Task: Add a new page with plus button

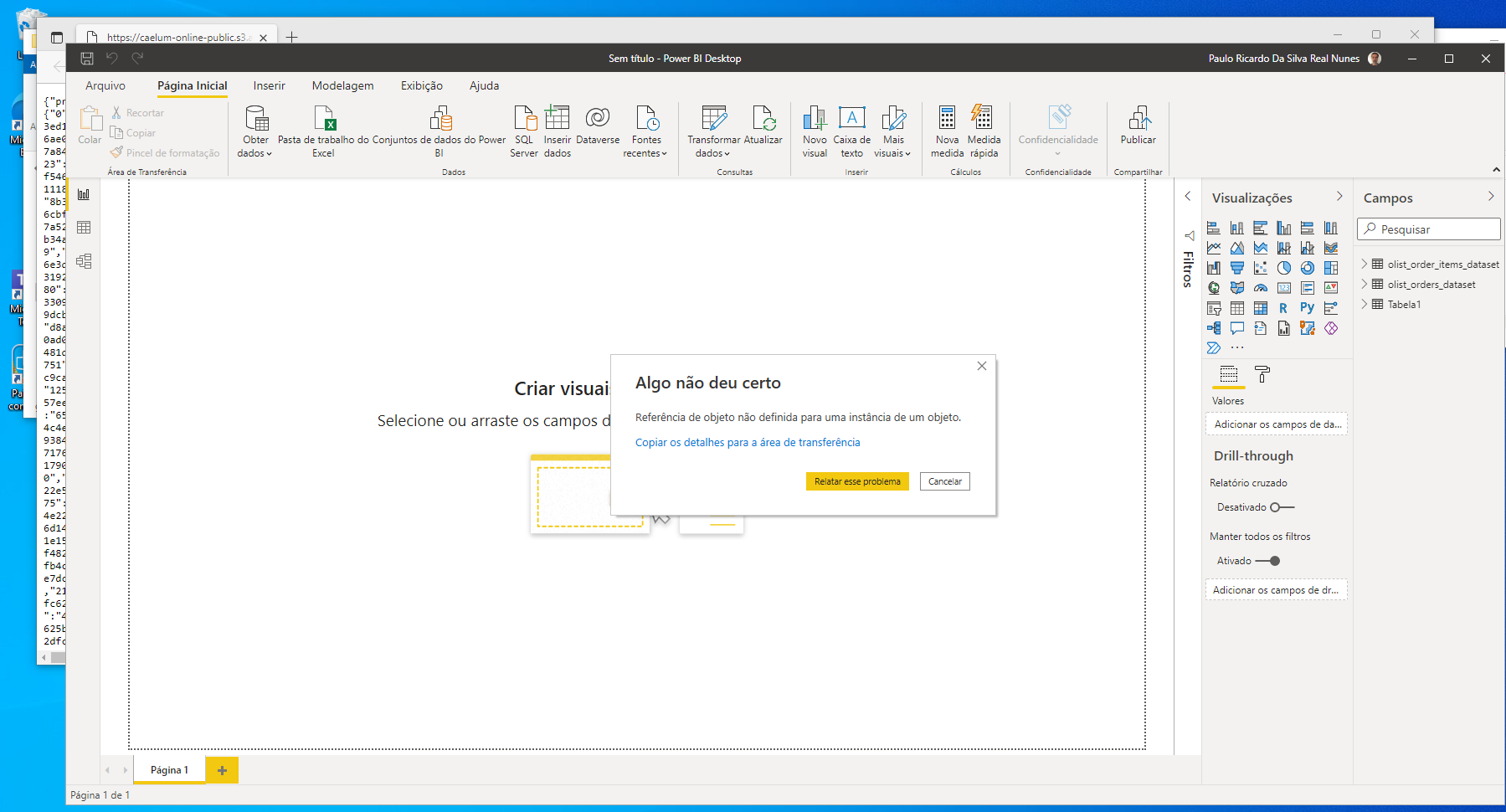Action: pos(222,770)
